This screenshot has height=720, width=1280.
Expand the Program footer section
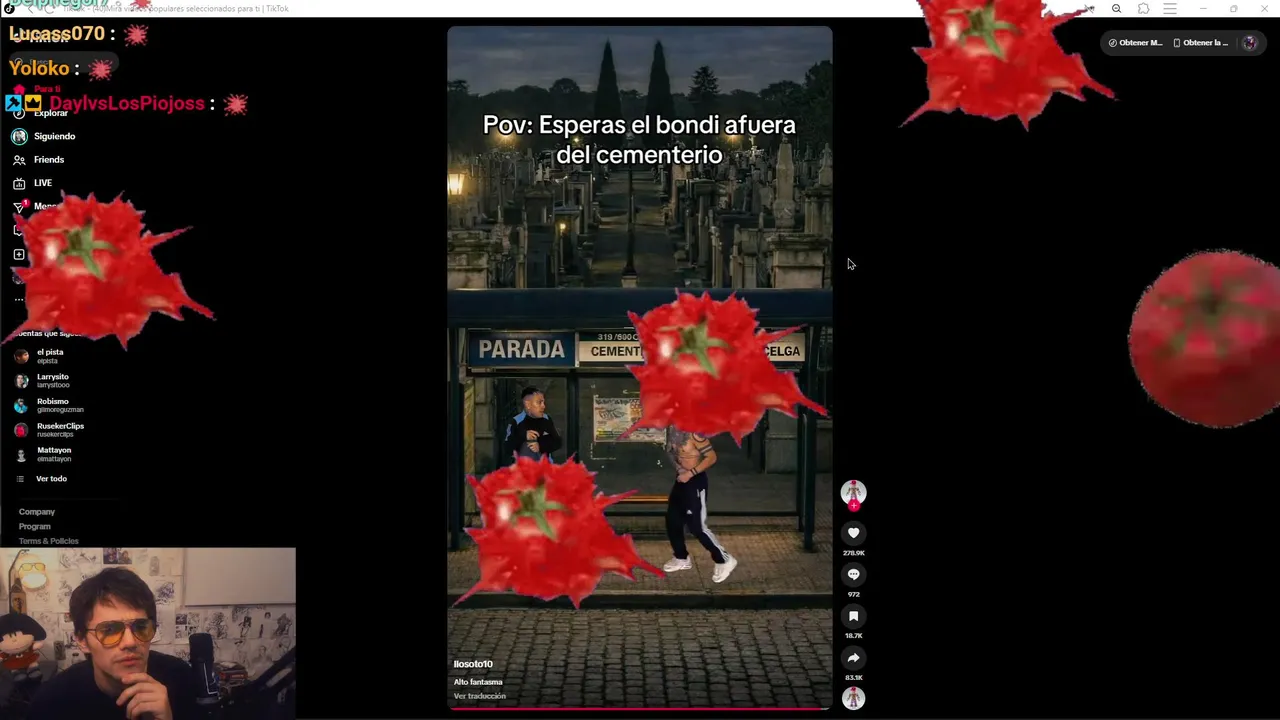click(34, 526)
